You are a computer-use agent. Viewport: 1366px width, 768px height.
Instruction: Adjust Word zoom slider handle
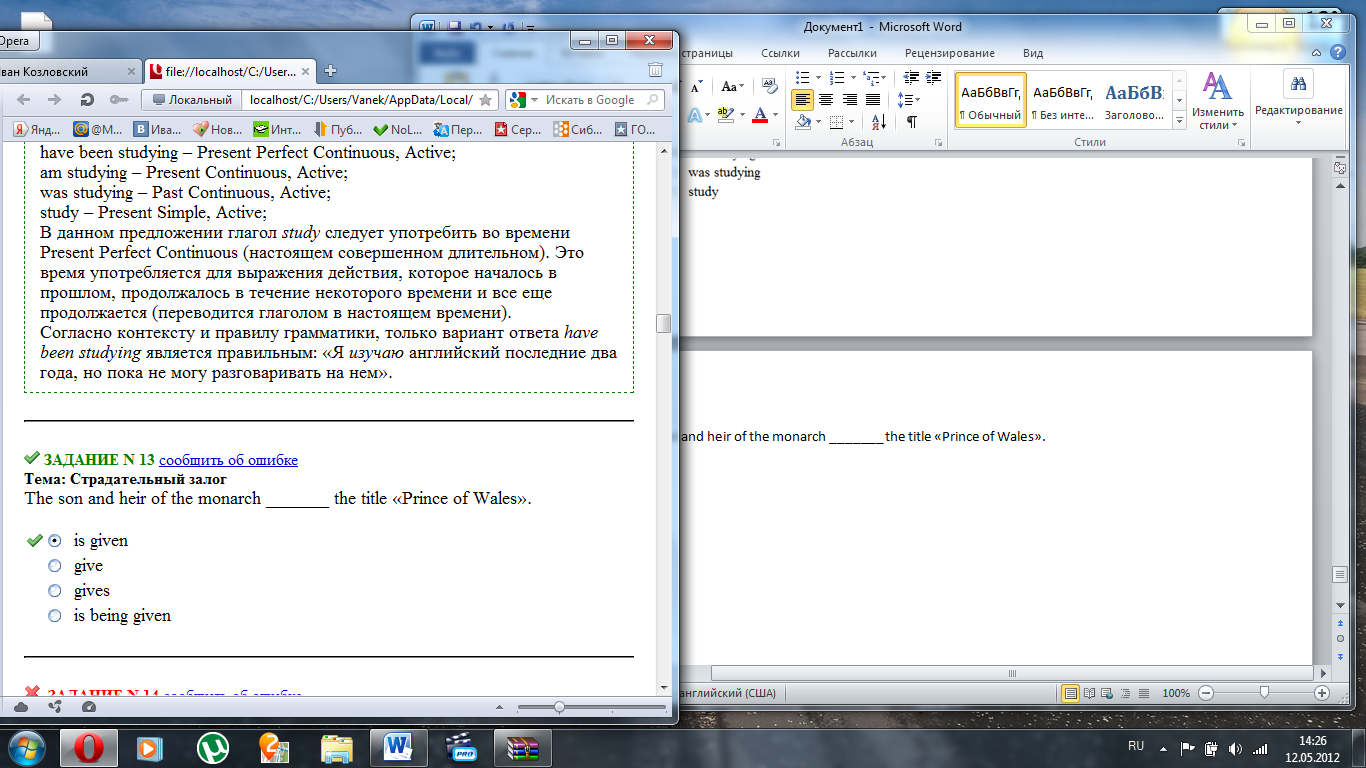pyautogui.click(x=1265, y=692)
